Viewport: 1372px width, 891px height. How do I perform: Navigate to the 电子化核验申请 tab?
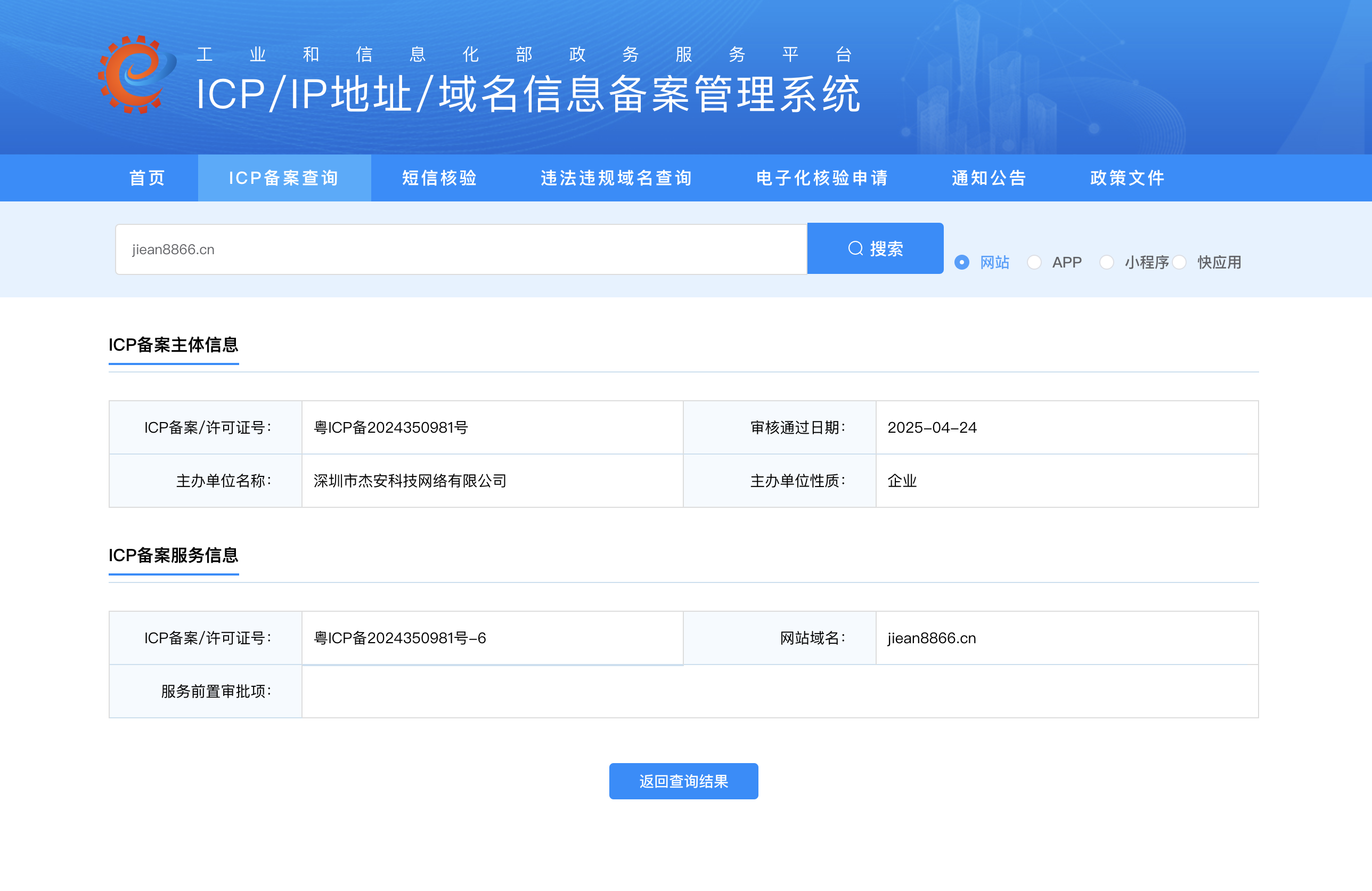pyautogui.click(x=822, y=177)
